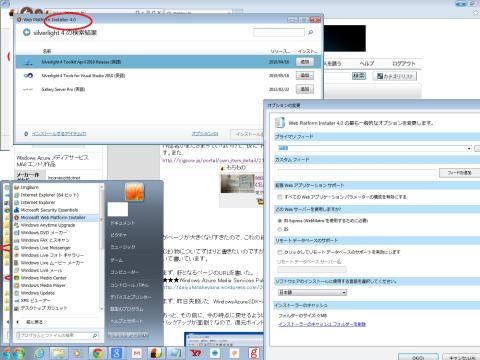The height and width of the screenshot is (360, 480).
Task: Click delete installer cache folder link
Action: coord(322,324)
